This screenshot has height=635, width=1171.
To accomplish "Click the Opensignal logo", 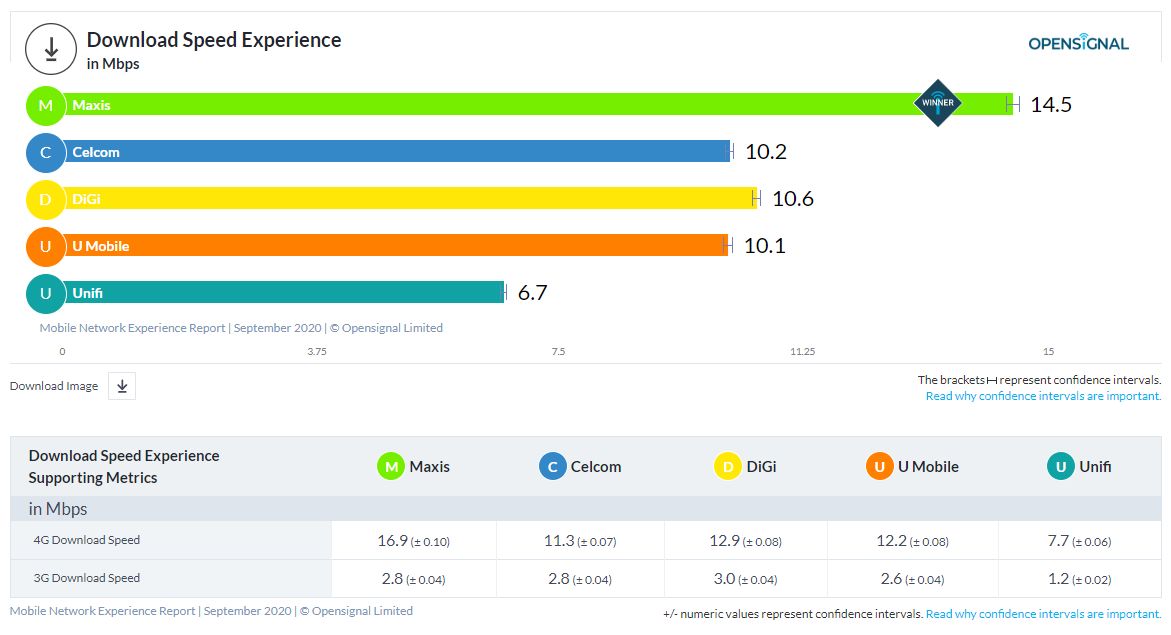I will pyautogui.click(x=1078, y=43).
